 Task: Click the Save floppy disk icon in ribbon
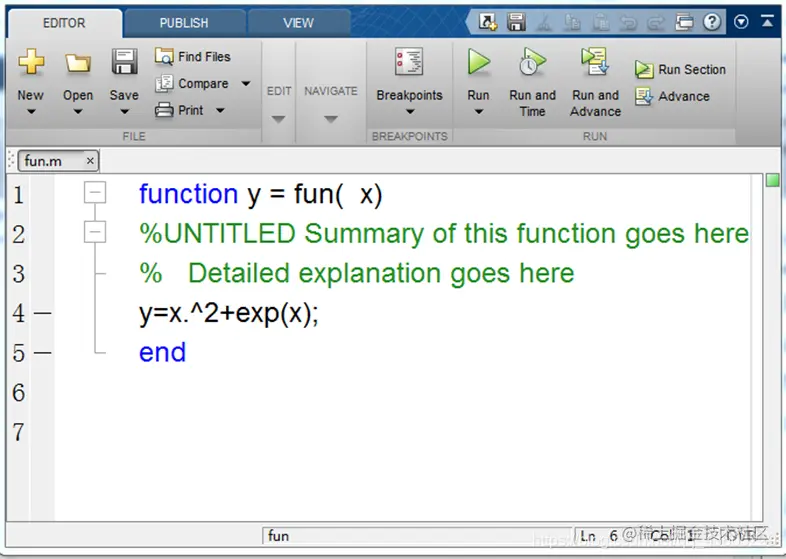[x=124, y=62]
